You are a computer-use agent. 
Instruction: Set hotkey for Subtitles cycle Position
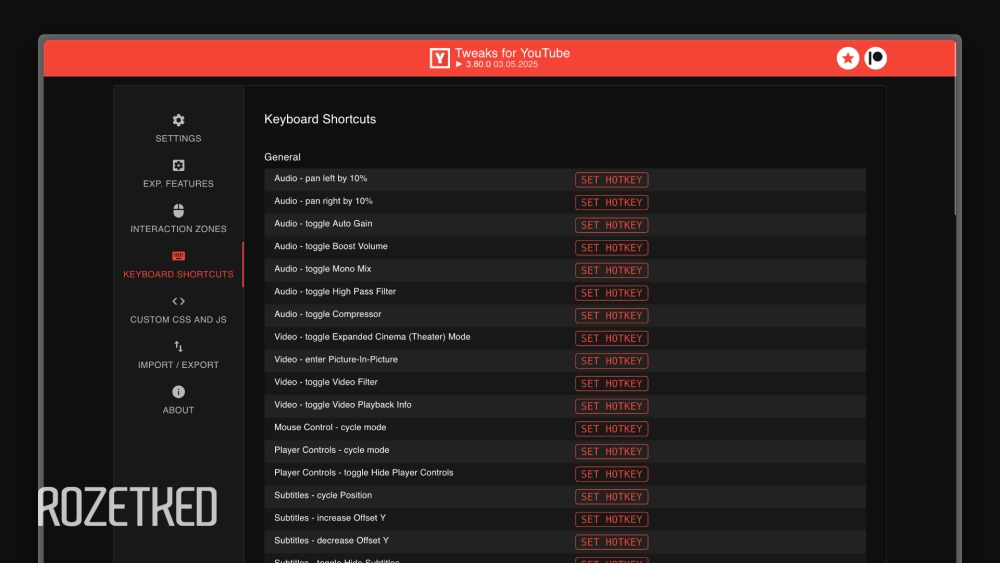(x=611, y=497)
